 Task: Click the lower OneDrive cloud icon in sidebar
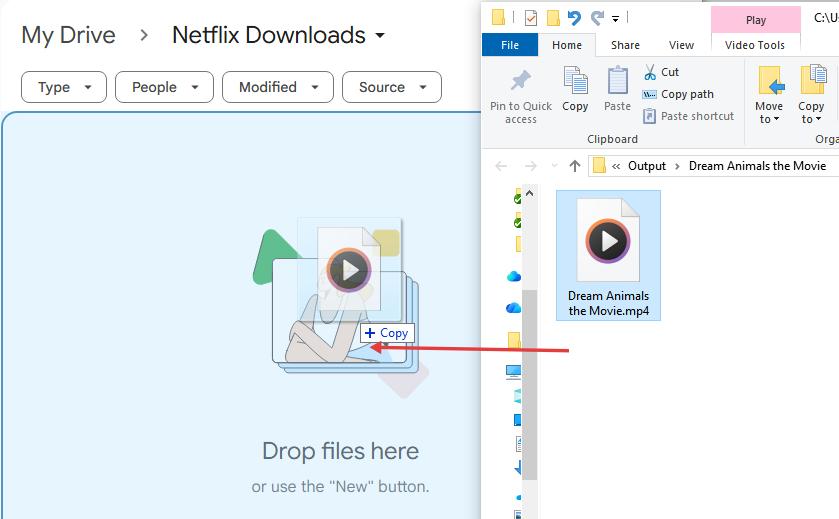click(513, 308)
